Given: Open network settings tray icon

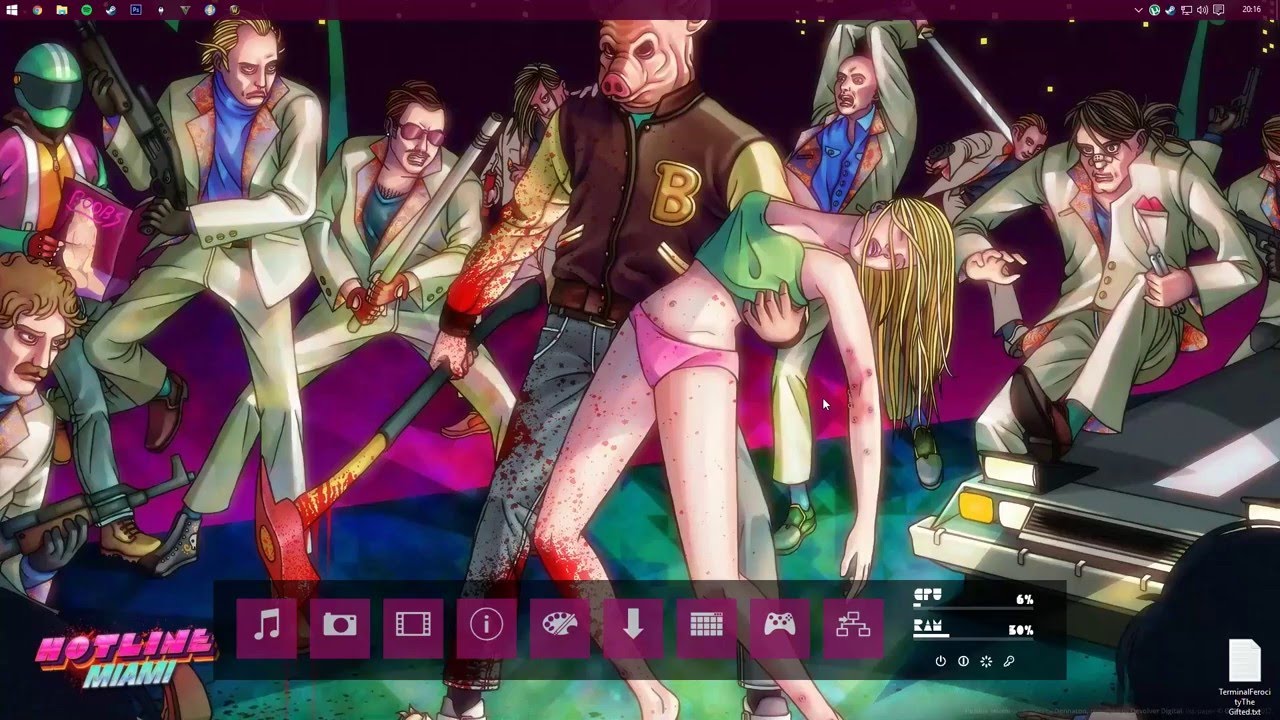Looking at the screenshot, I should 1186,10.
